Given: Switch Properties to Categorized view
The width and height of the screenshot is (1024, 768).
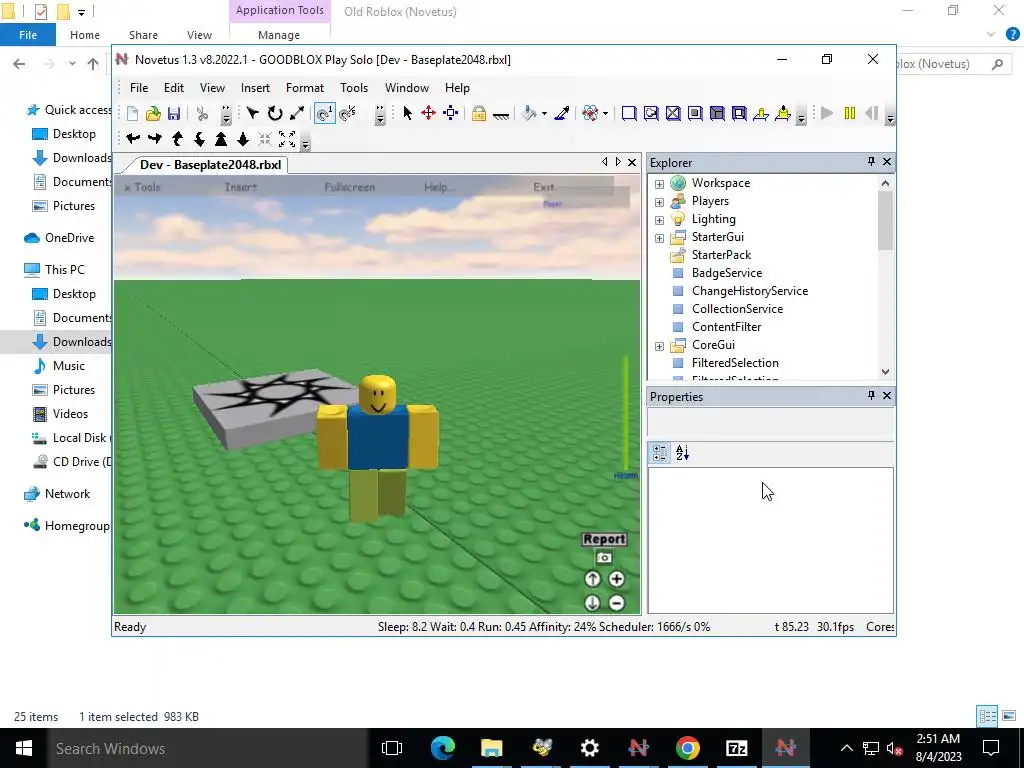Looking at the screenshot, I should click(660, 453).
